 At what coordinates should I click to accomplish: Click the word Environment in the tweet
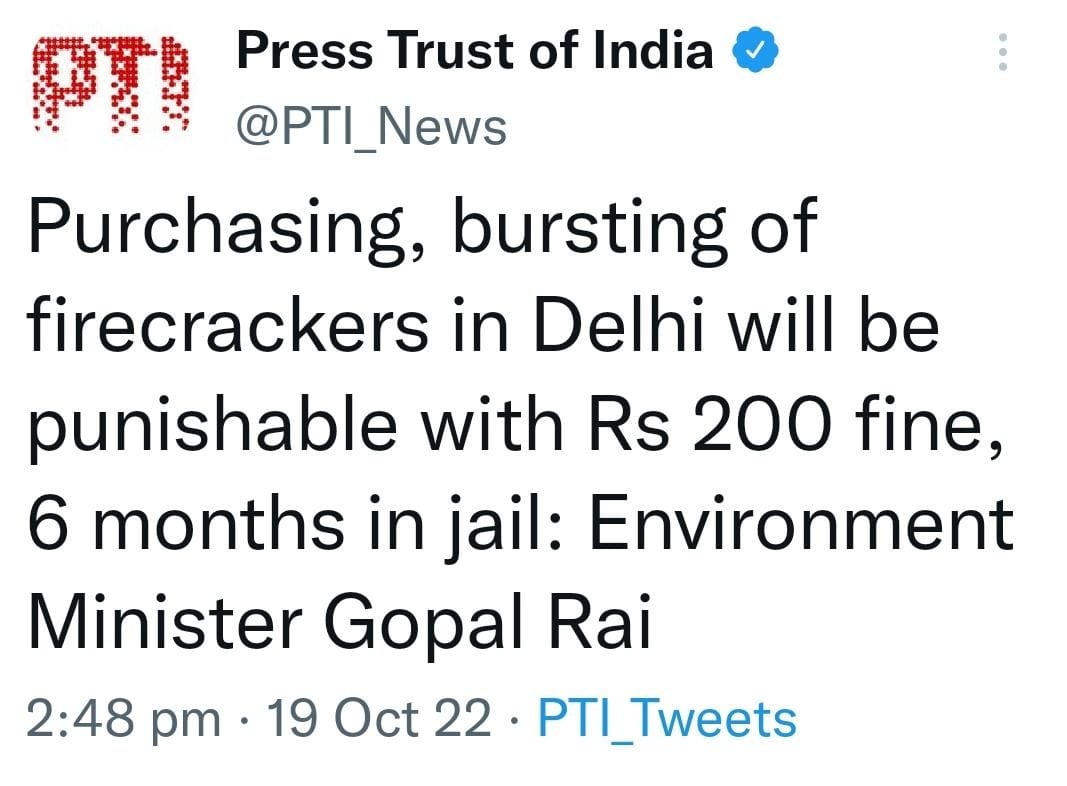tap(801, 523)
